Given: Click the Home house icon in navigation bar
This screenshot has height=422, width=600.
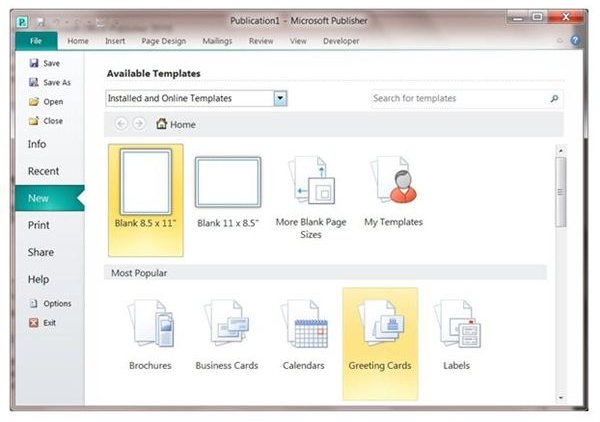Looking at the screenshot, I should click(x=161, y=124).
